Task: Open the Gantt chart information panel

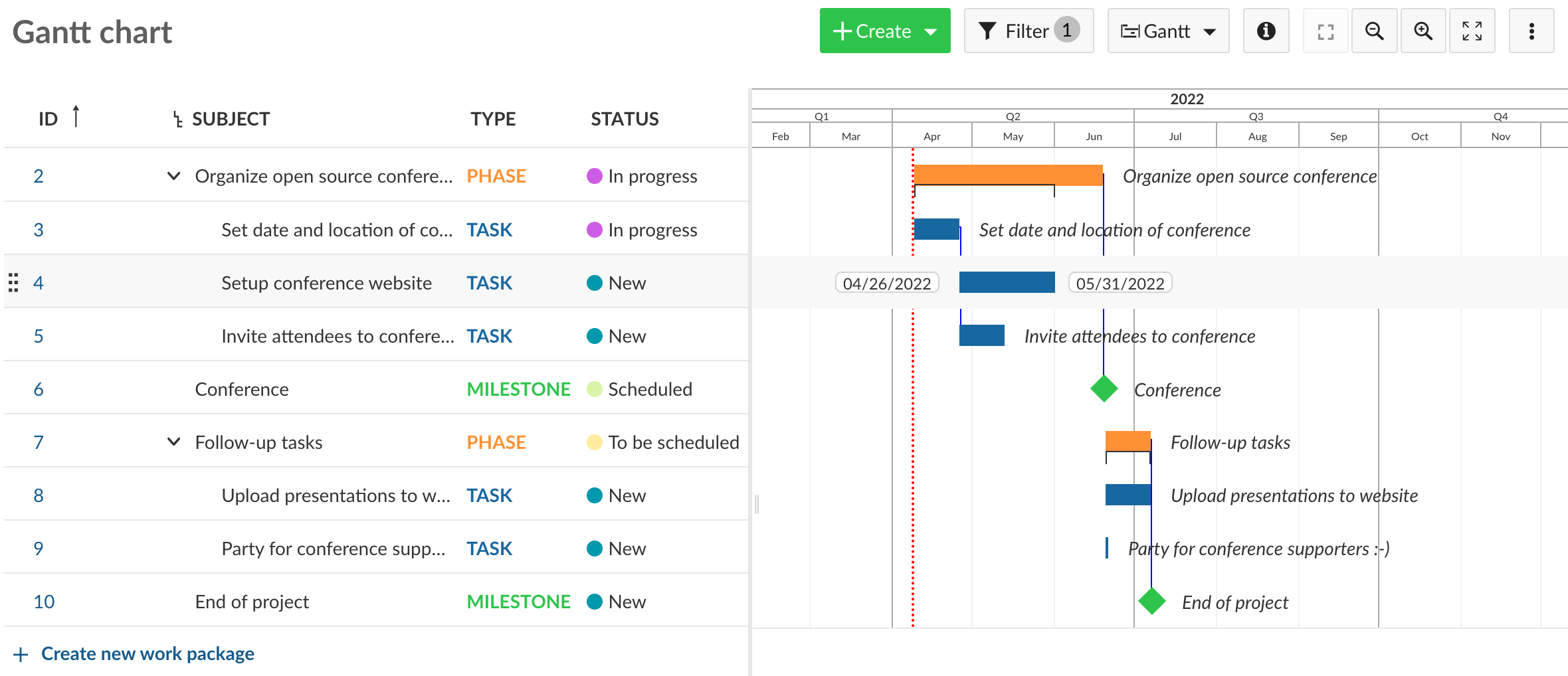Action: tap(1266, 31)
